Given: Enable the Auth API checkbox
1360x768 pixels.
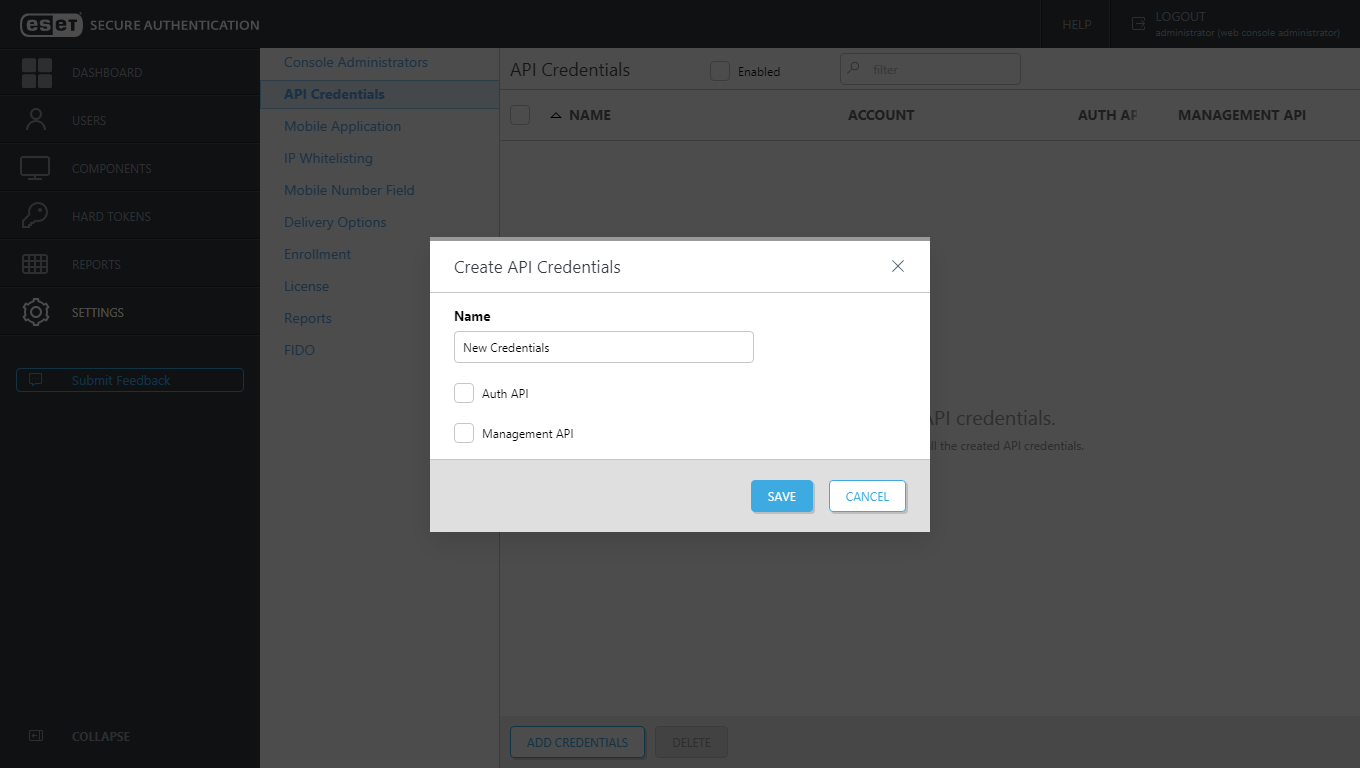Looking at the screenshot, I should (x=464, y=393).
